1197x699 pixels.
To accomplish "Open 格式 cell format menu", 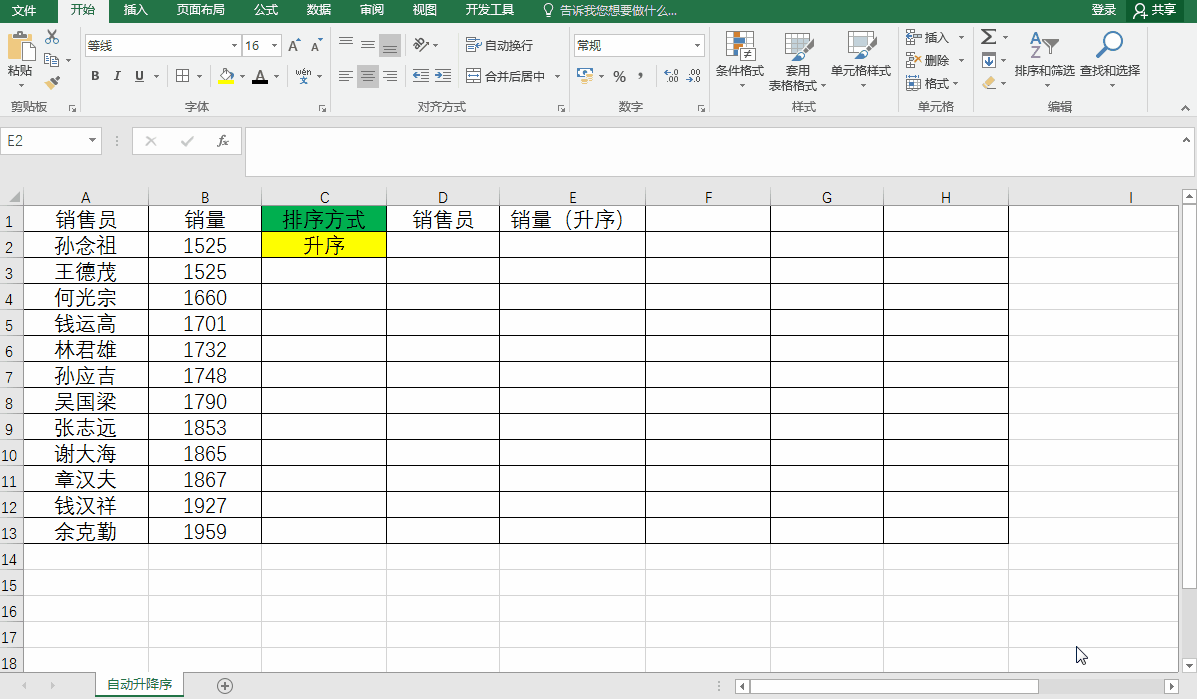I will click(x=932, y=83).
